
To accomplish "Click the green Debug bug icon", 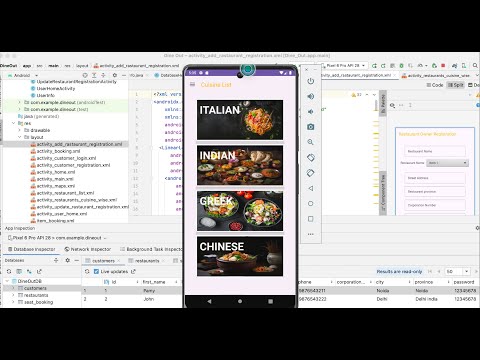I will 401,66.
